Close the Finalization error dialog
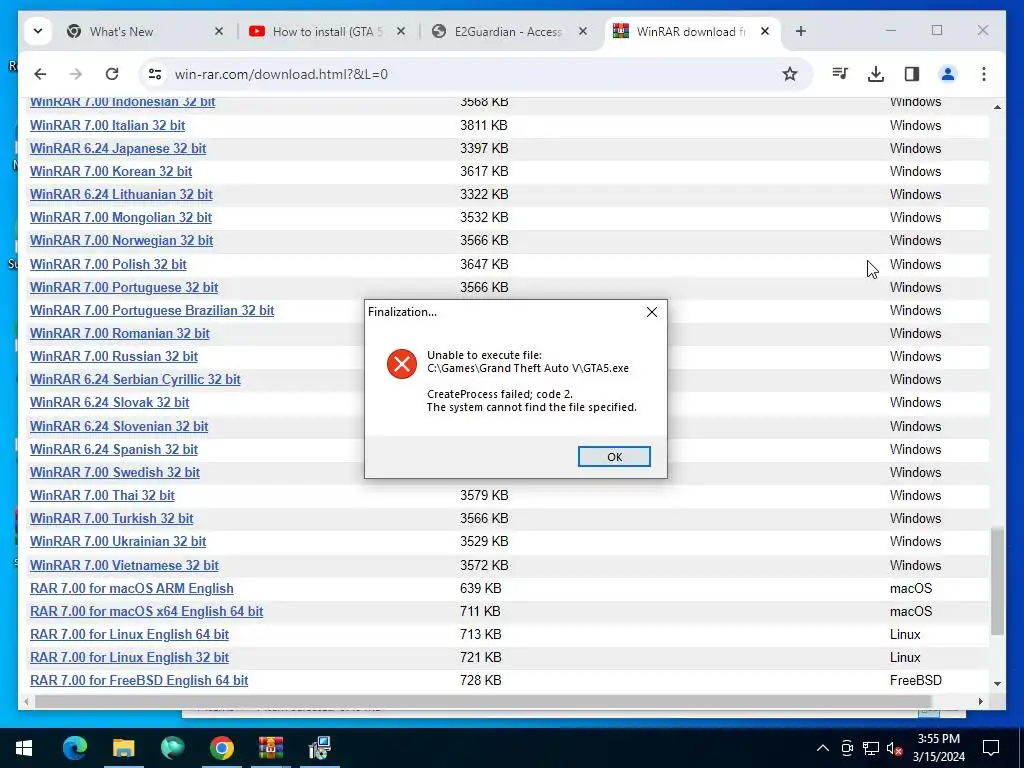 click(652, 312)
